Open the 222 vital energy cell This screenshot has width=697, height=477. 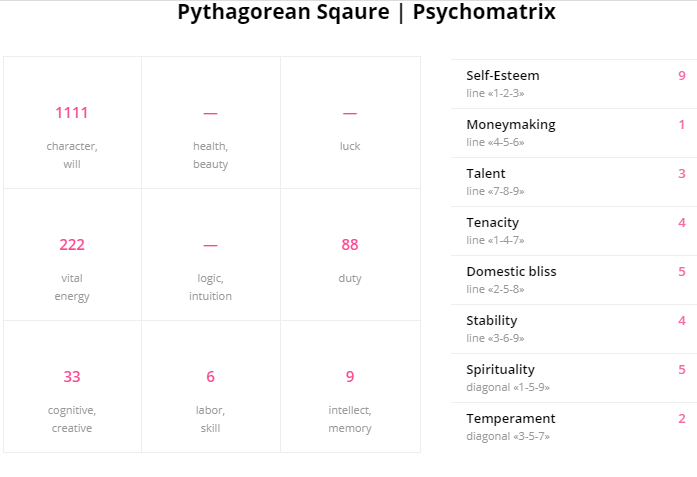(x=72, y=254)
